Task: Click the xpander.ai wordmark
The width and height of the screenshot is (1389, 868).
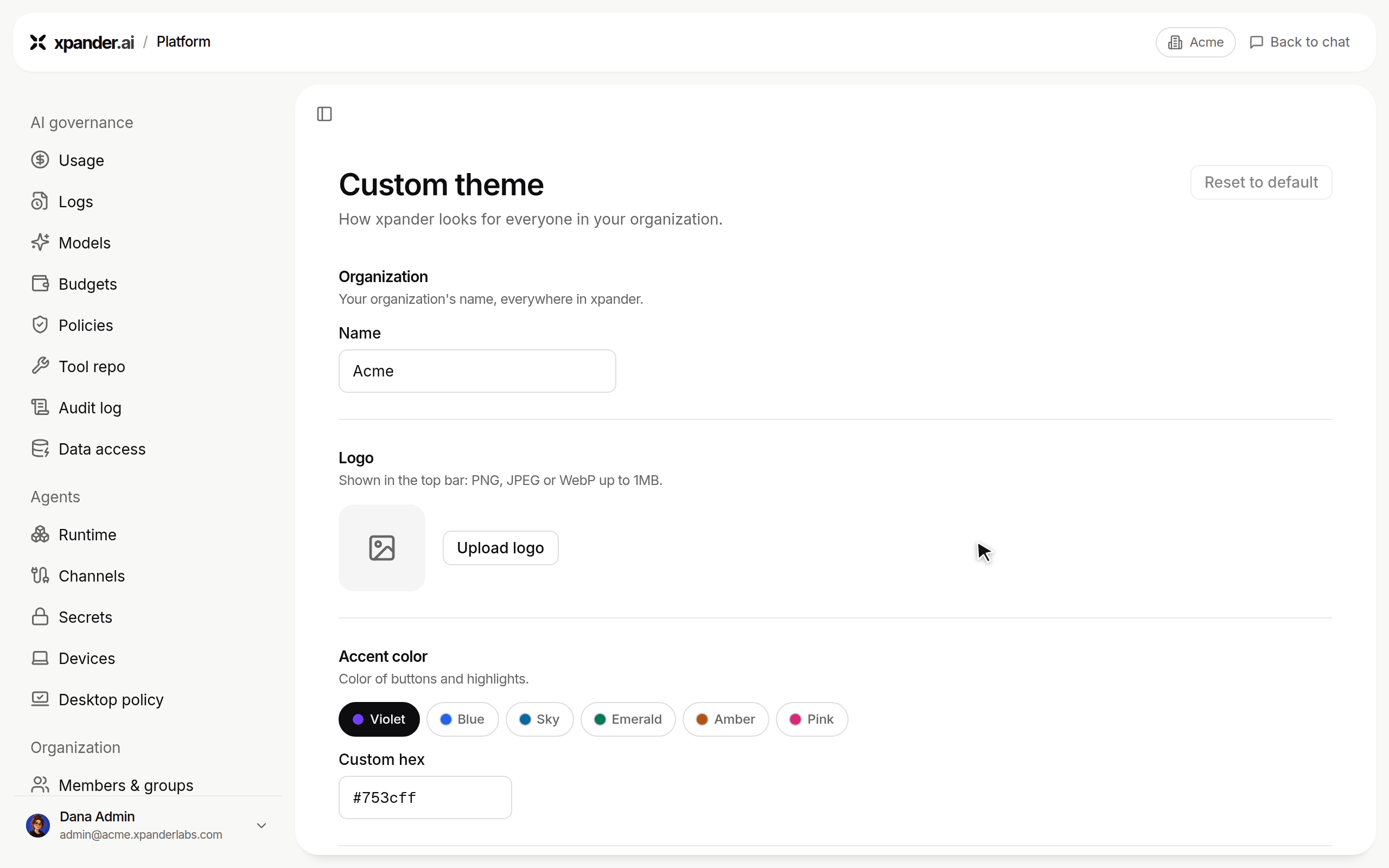Action: tap(94, 42)
